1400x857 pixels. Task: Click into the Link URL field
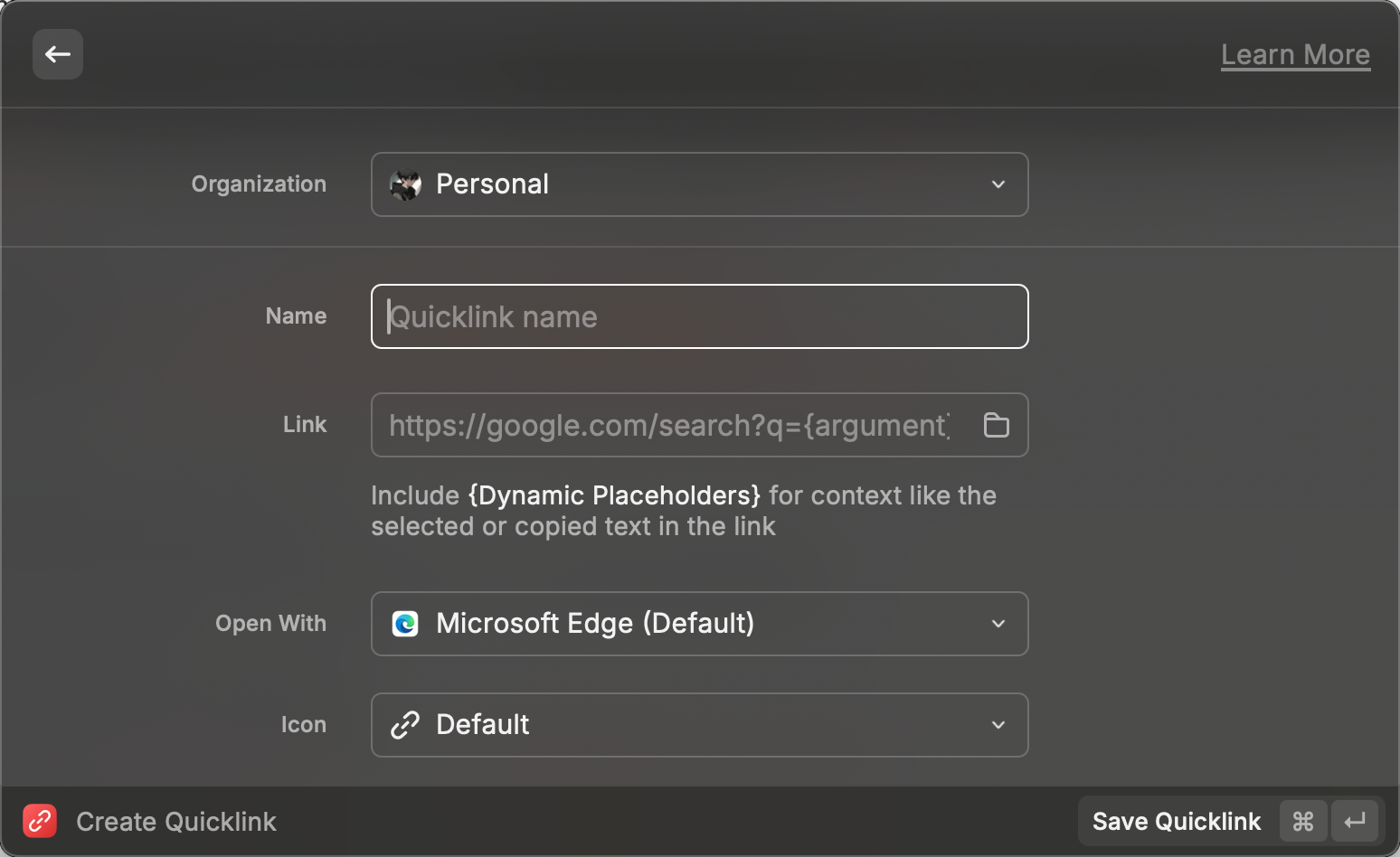[x=669, y=425]
